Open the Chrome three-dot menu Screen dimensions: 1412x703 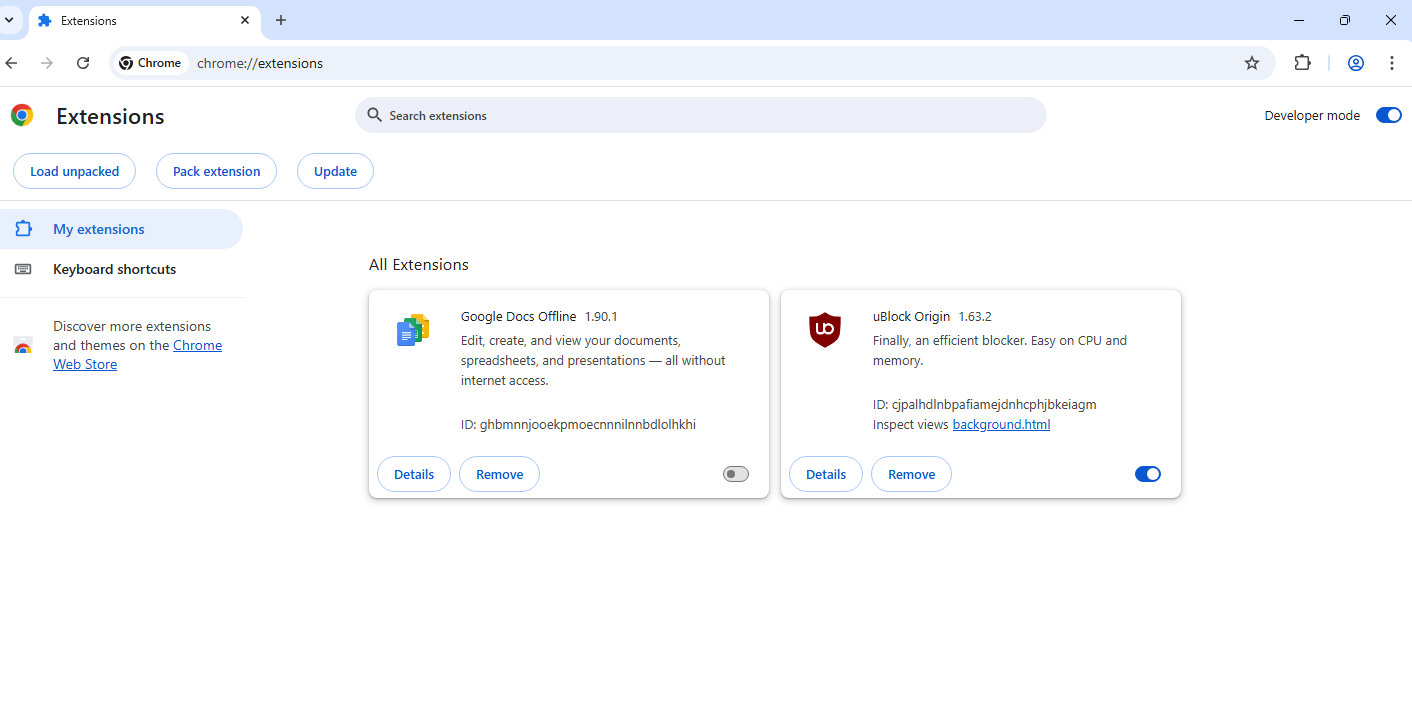1392,63
